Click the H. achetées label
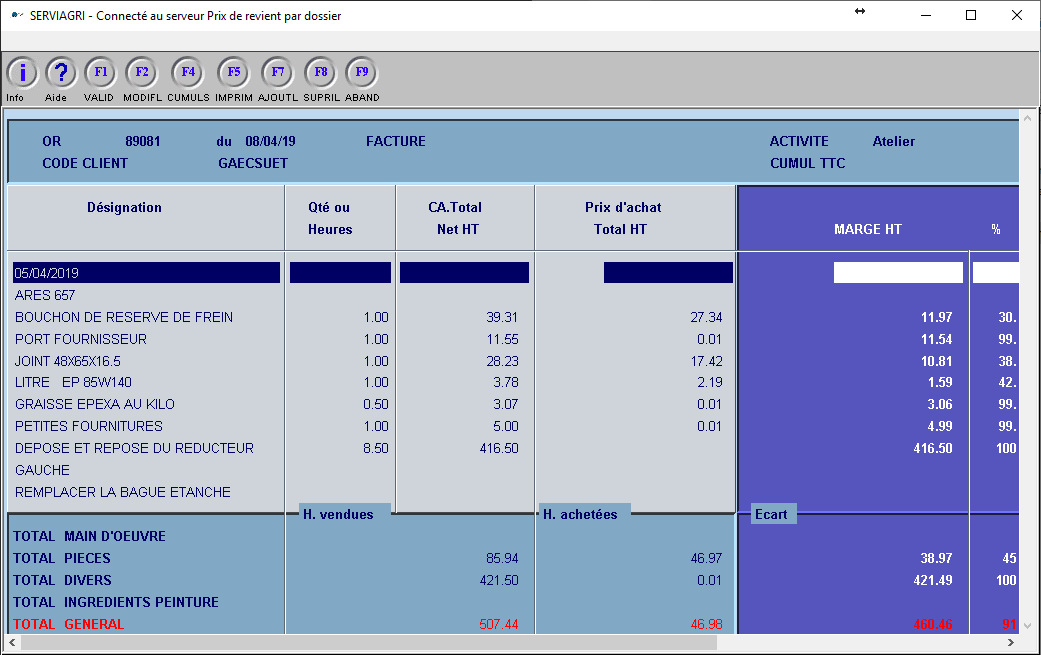 pyautogui.click(x=580, y=514)
